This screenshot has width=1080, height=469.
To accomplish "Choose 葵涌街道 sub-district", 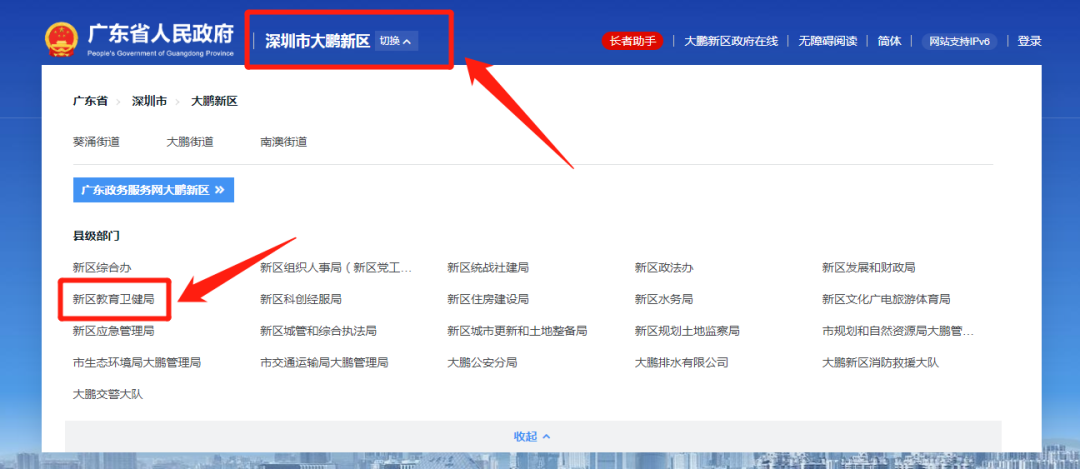I will (x=96, y=143).
